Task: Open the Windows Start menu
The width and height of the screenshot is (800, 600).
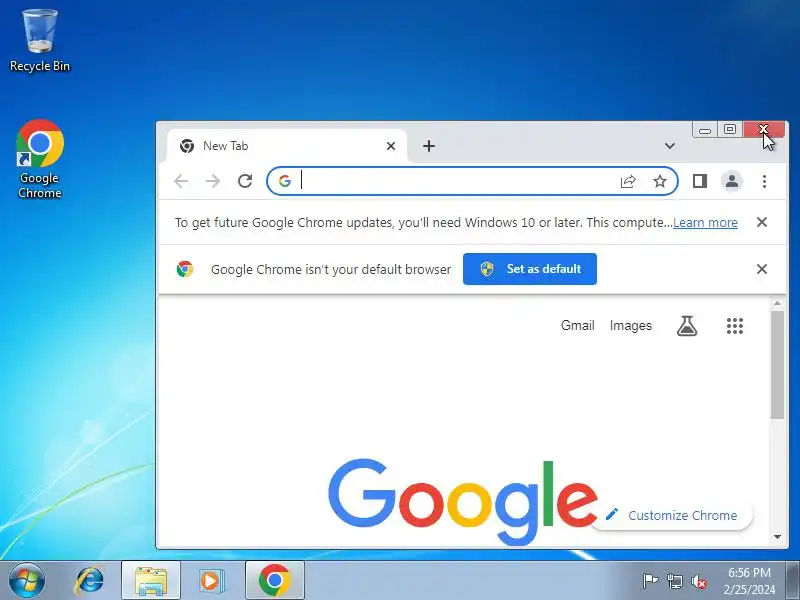Action: pyautogui.click(x=27, y=581)
